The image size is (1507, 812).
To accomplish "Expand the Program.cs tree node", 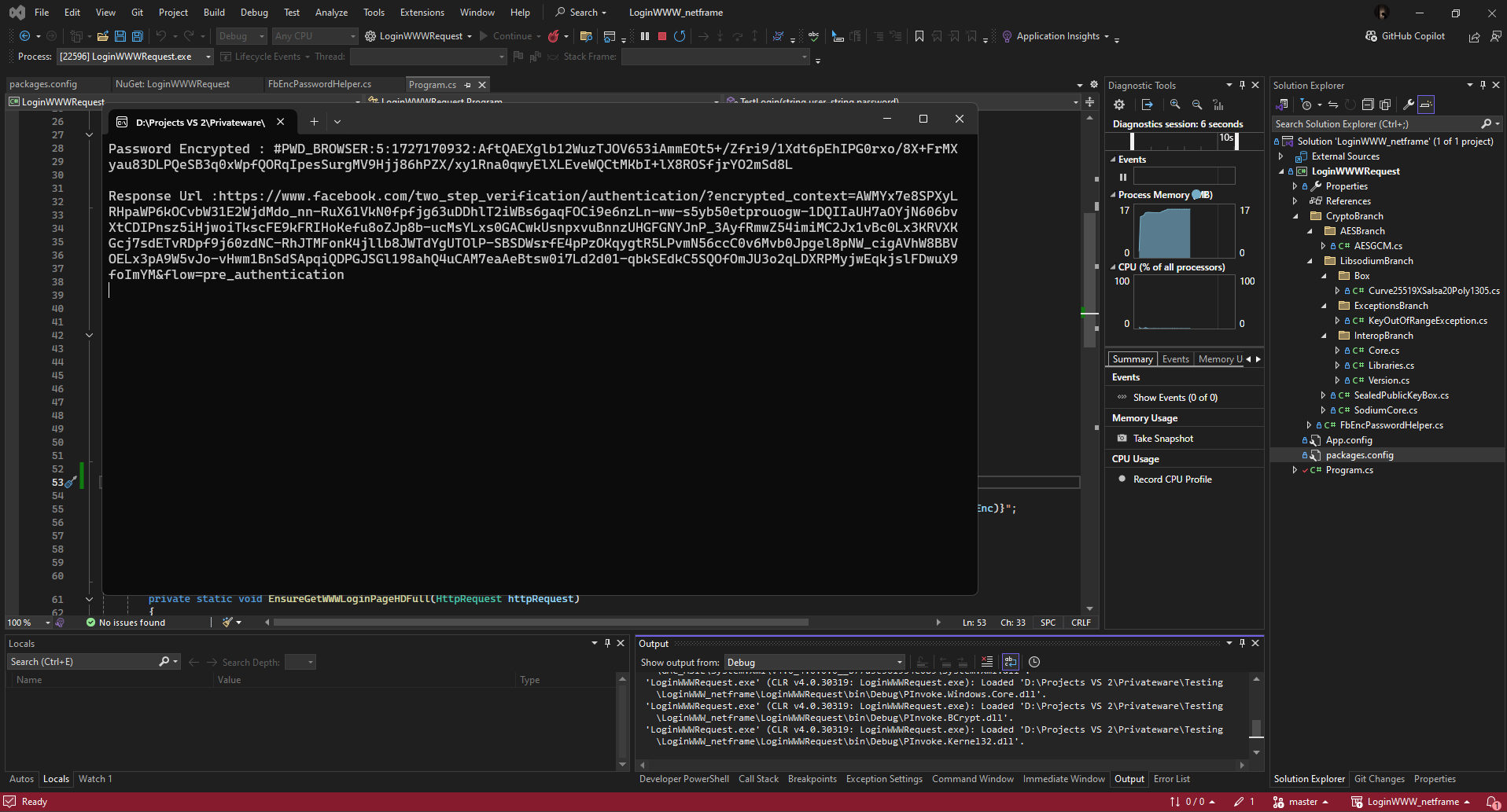I will [1295, 470].
